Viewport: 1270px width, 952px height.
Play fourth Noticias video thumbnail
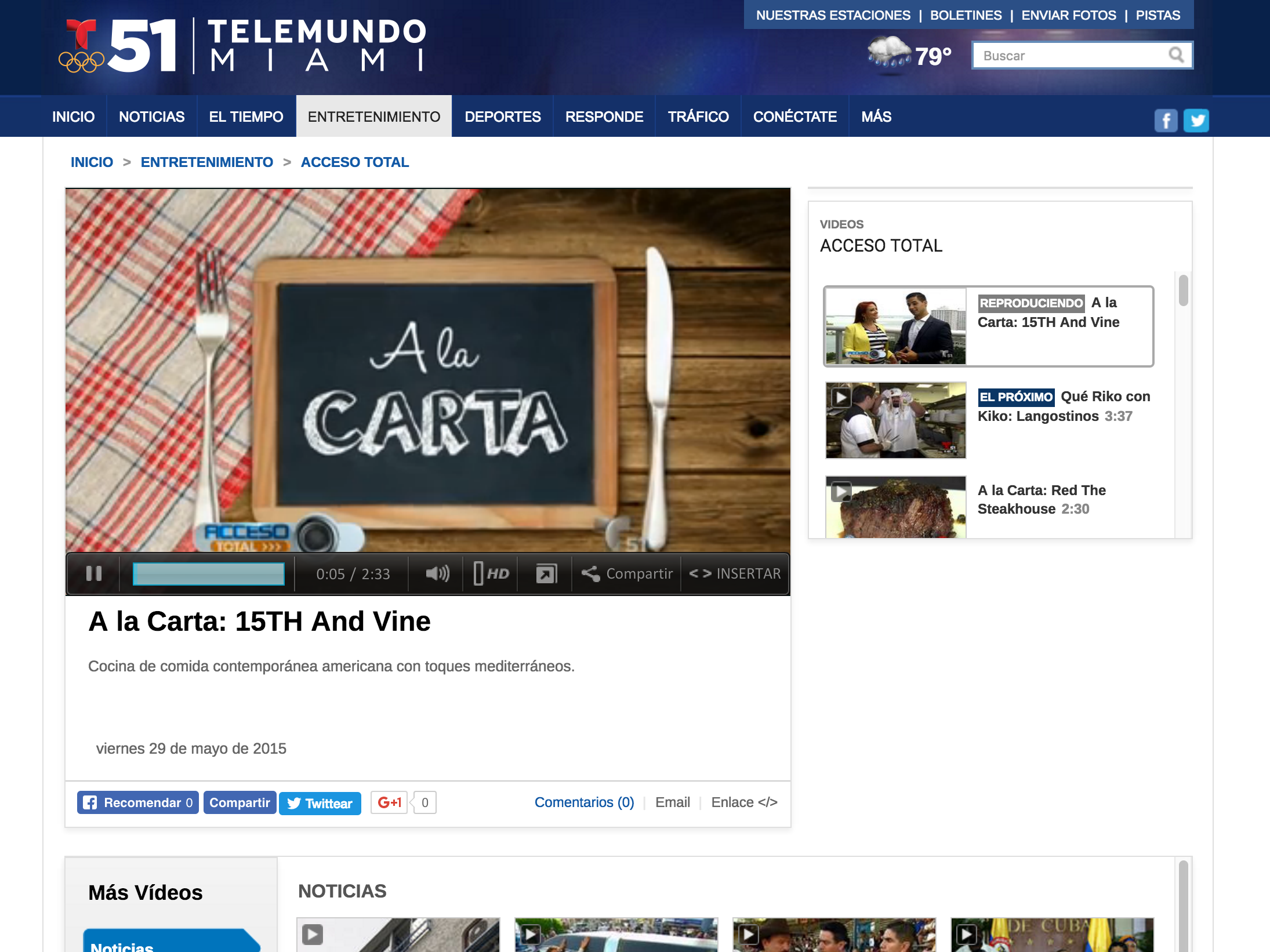tap(1053, 935)
